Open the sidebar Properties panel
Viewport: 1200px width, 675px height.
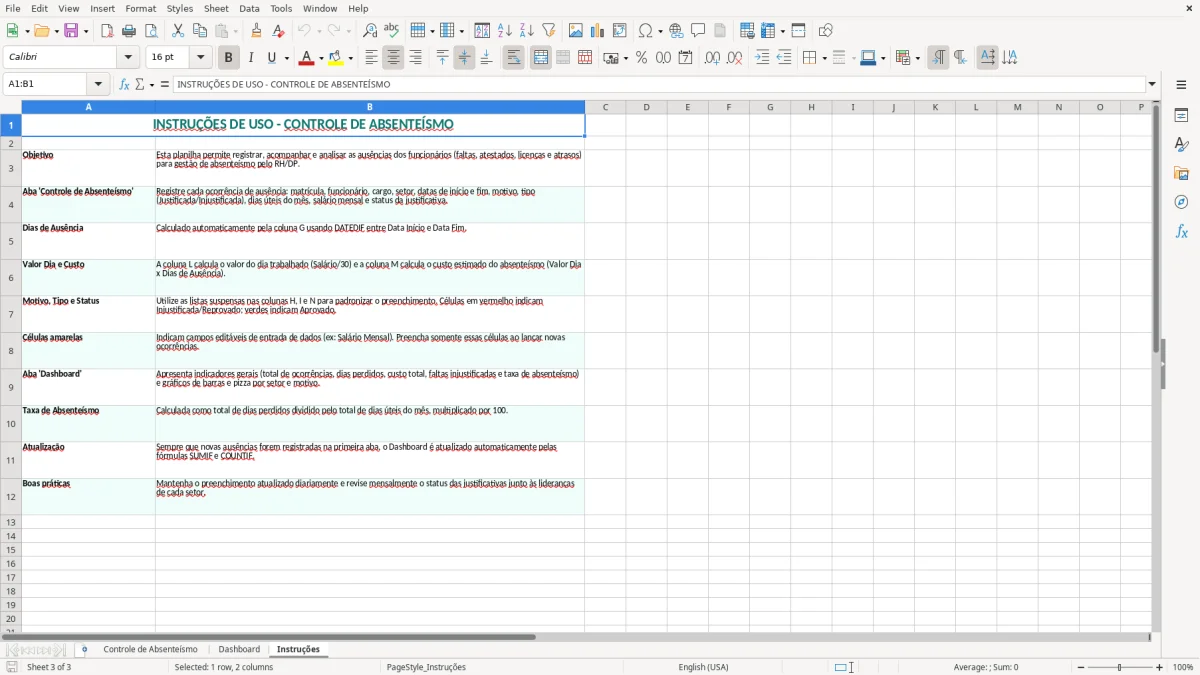(1181, 116)
